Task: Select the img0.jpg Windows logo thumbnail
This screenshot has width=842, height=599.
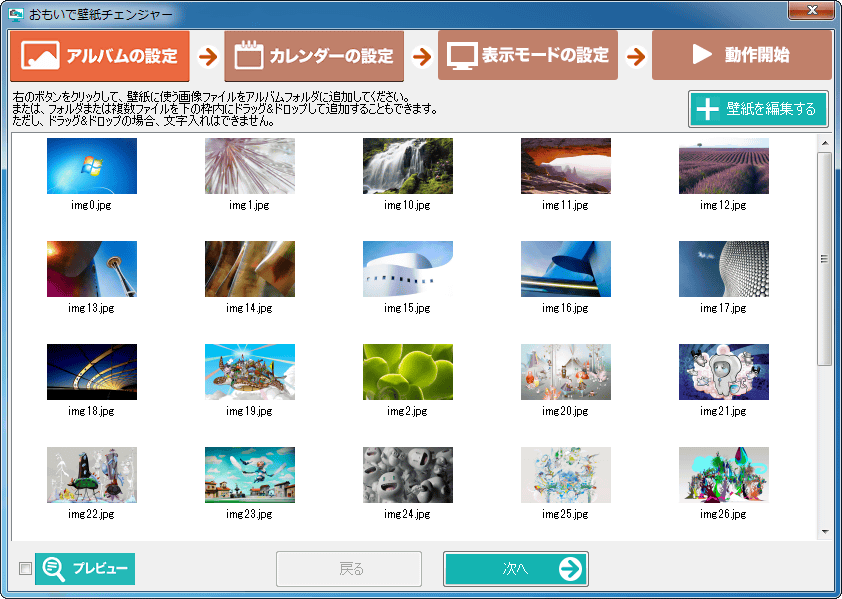Action: tap(92, 166)
